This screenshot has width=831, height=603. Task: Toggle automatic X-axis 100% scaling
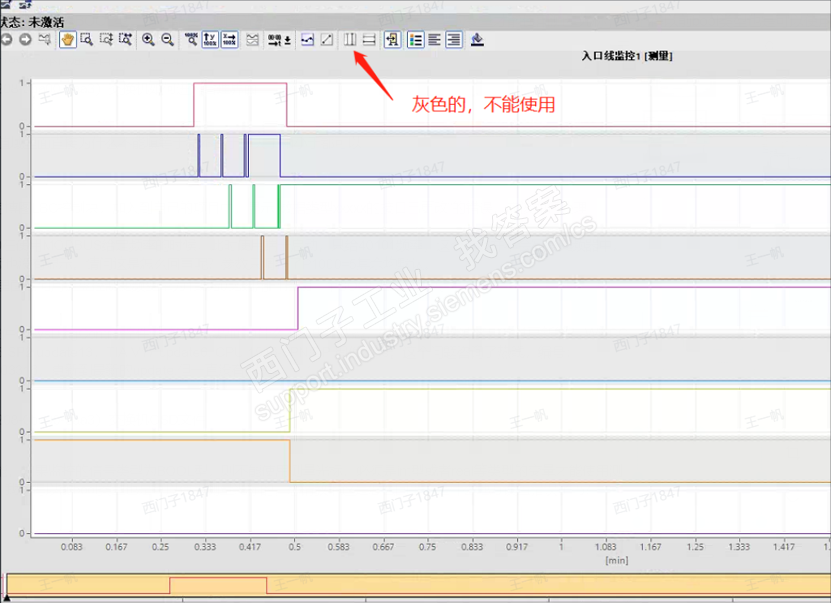[x=229, y=39]
